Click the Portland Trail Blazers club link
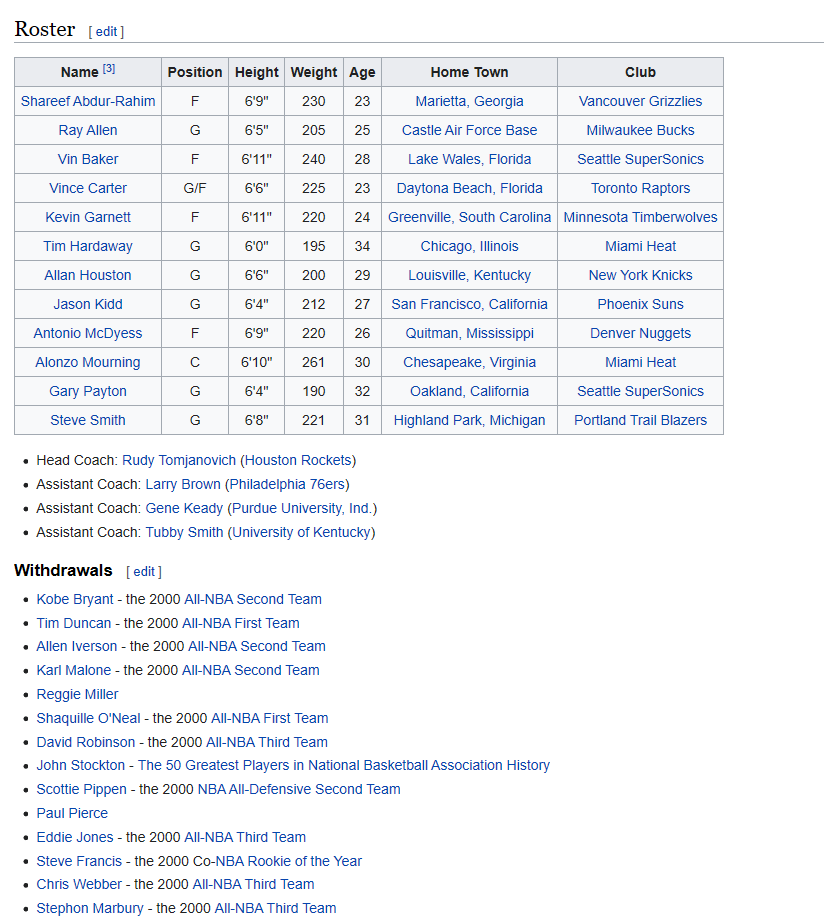This screenshot has width=824, height=919. click(x=640, y=420)
